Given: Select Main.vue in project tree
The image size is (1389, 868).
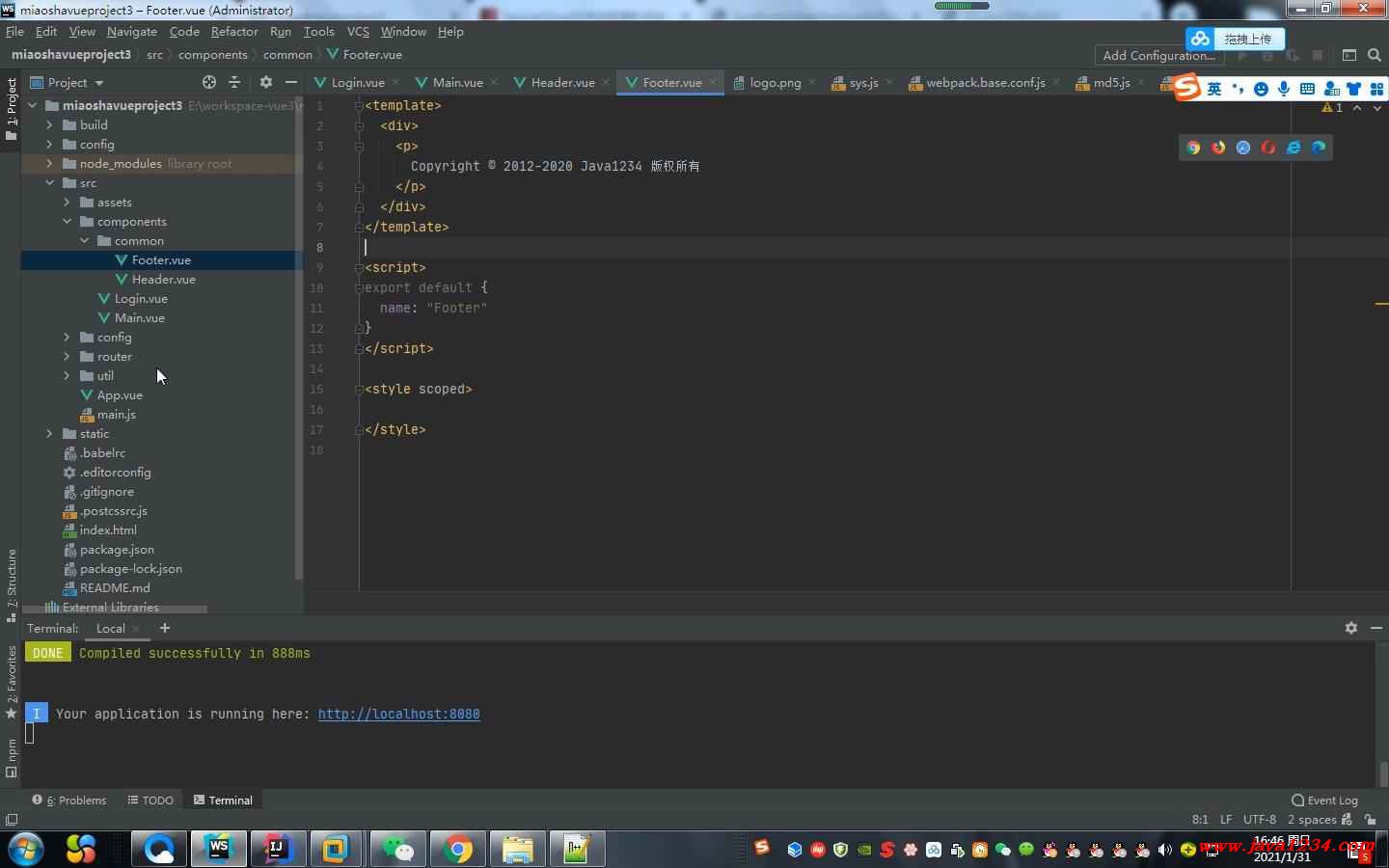Looking at the screenshot, I should pos(140,318).
